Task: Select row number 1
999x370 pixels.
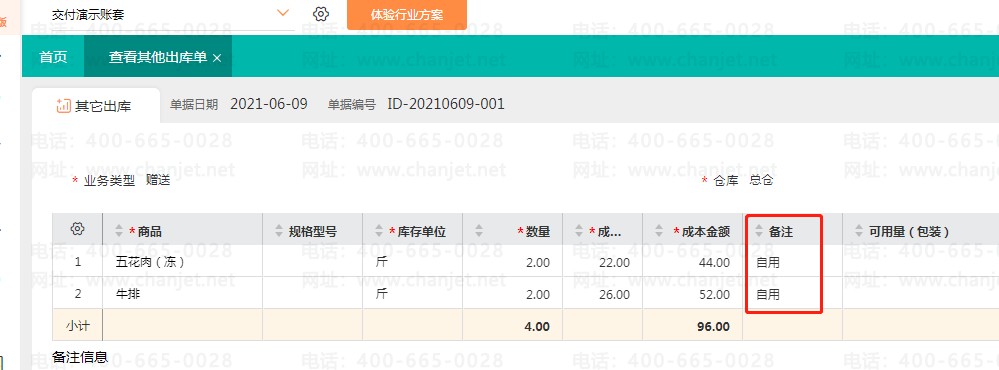Action: 78,262
